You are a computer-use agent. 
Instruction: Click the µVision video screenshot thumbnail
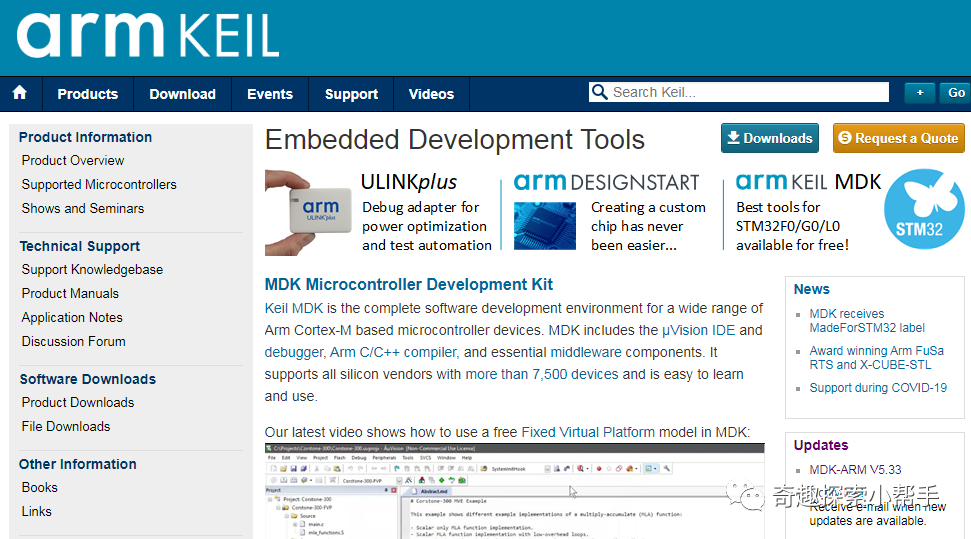[514, 491]
